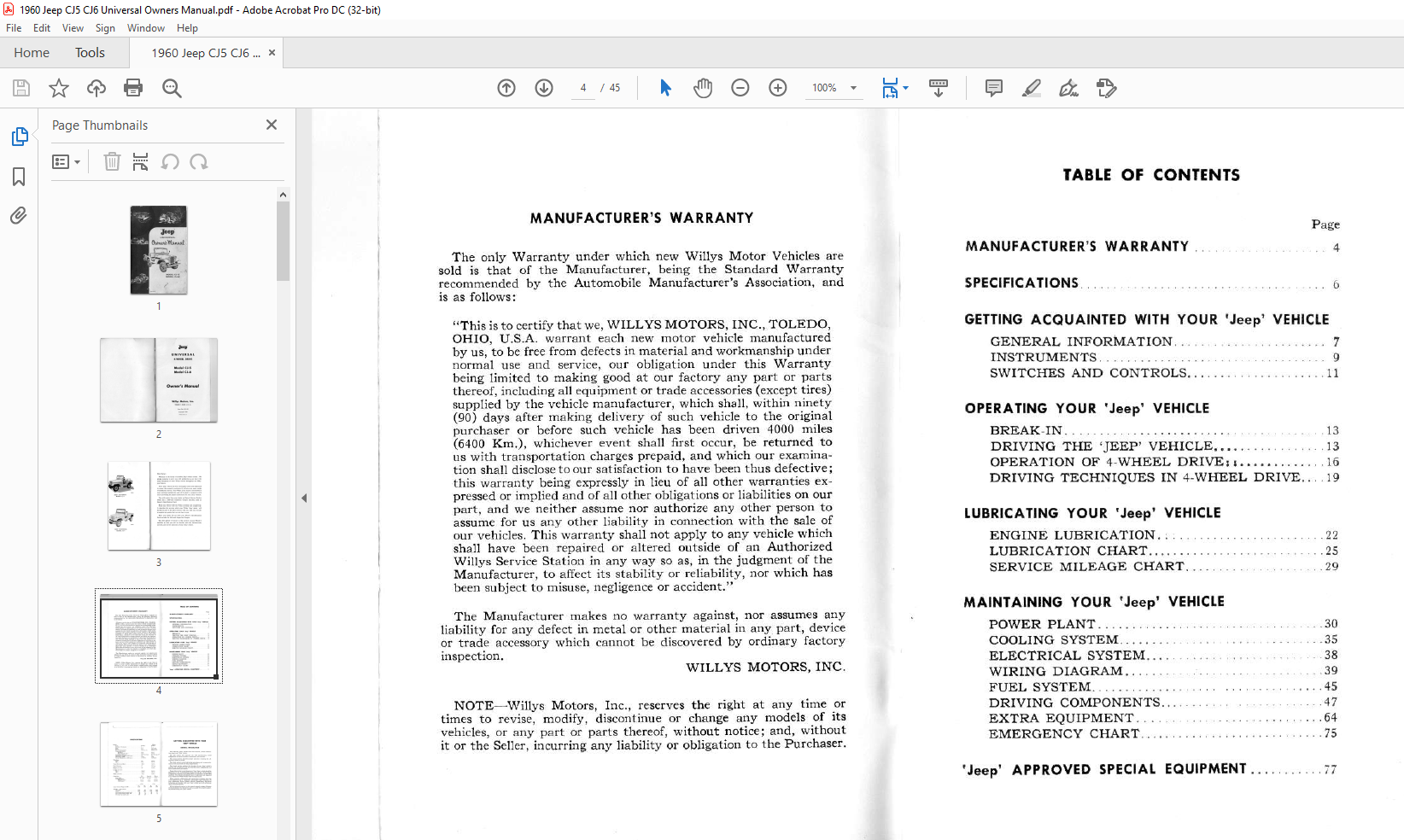This screenshot has width=1404, height=840.
Task: Click the LUBRICATION CHART contents entry
Action: 1164,551
